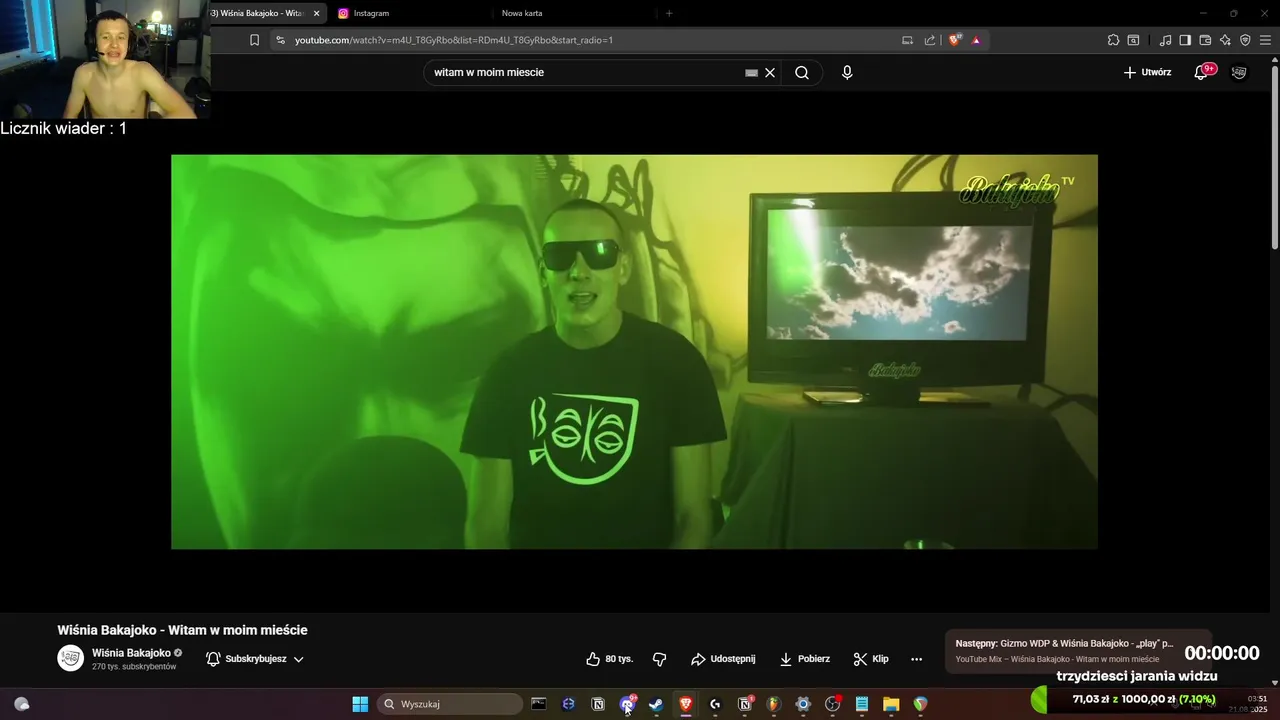
Task: Focus the YouTube search input field
Action: click(585, 72)
